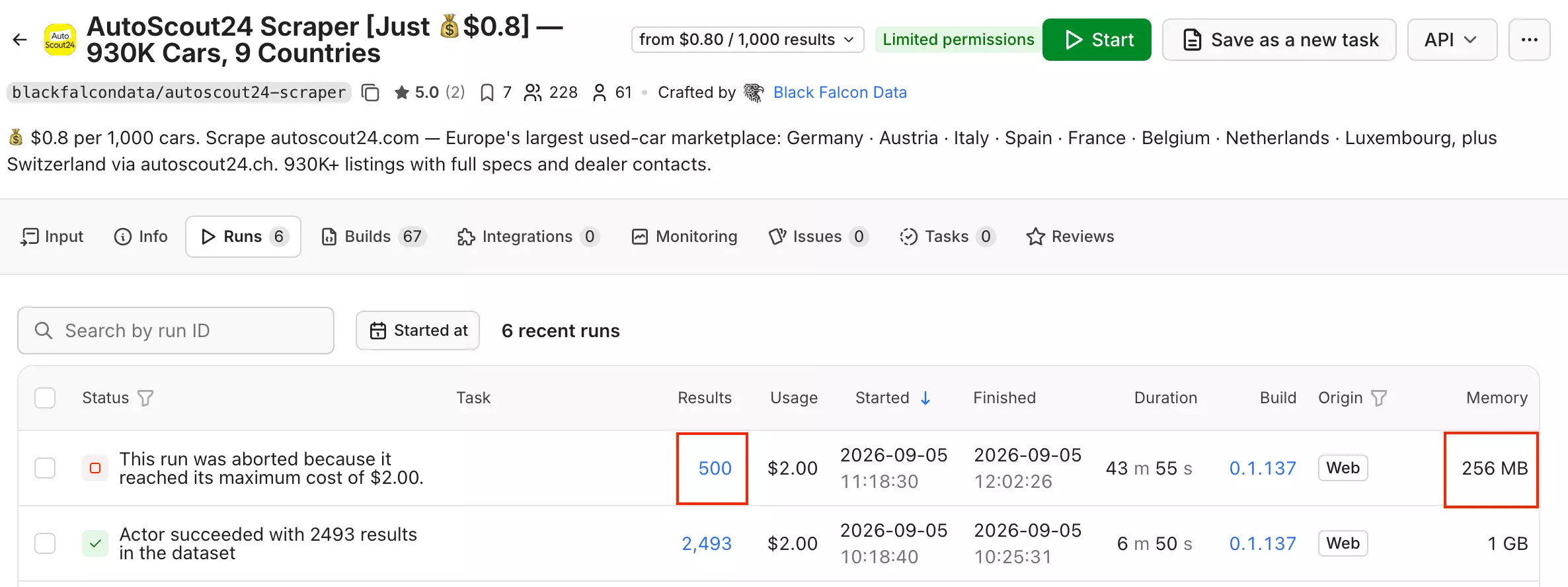Check the succeeded 2493 results run checkbox

45,543
